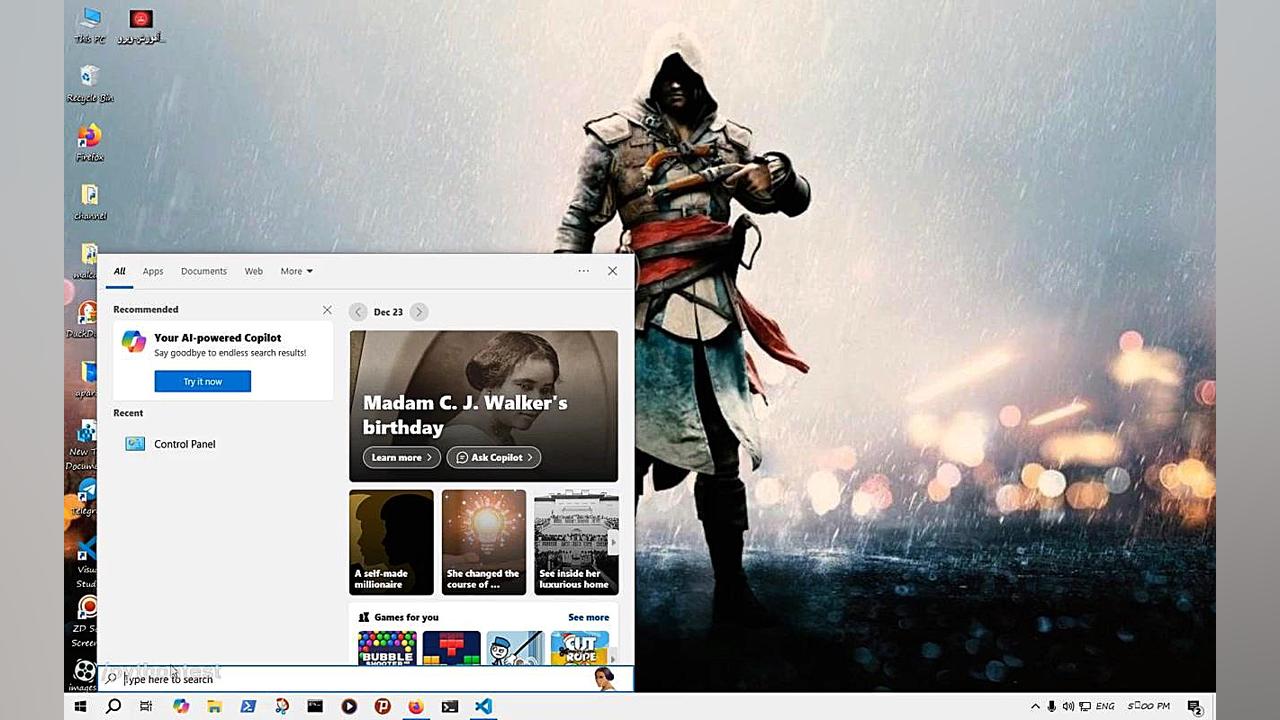Viewport: 1280px width, 720px height.
Task: Open Task View from the taskbar
Action: 146,706
